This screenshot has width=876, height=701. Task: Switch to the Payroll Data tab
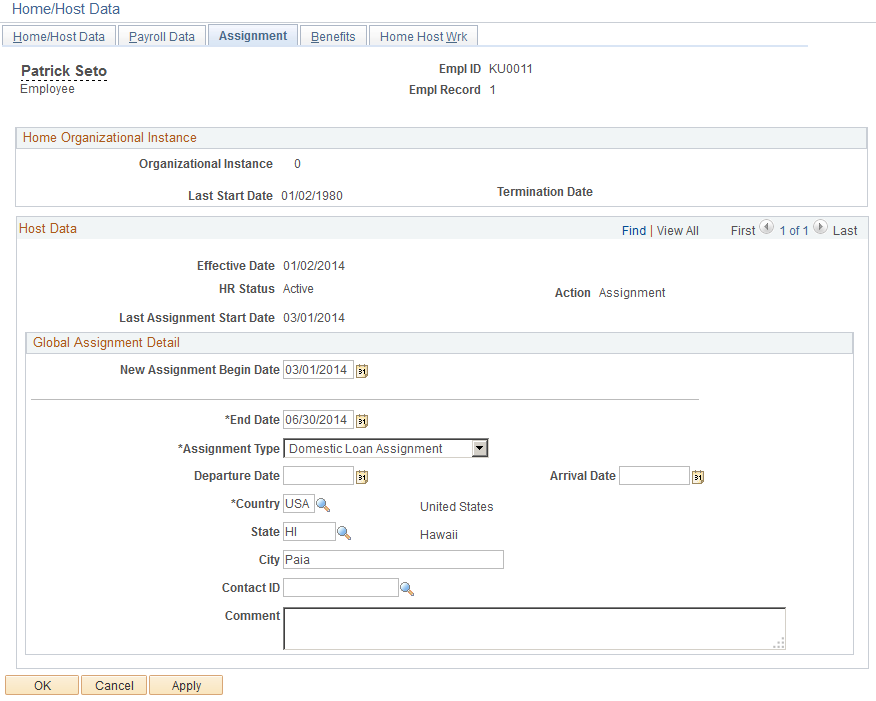(161, 36)
